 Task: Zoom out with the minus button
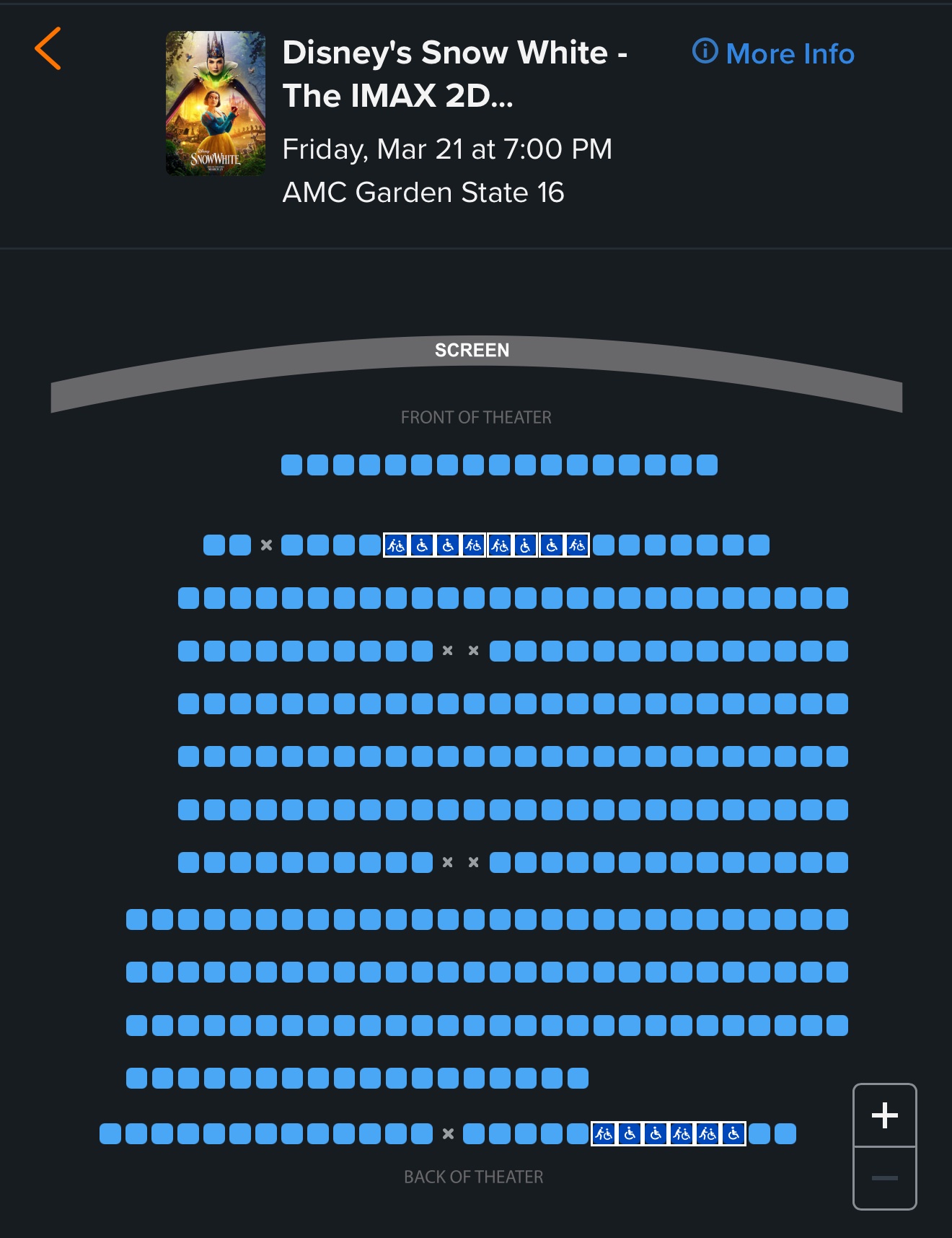(884, 1178)
